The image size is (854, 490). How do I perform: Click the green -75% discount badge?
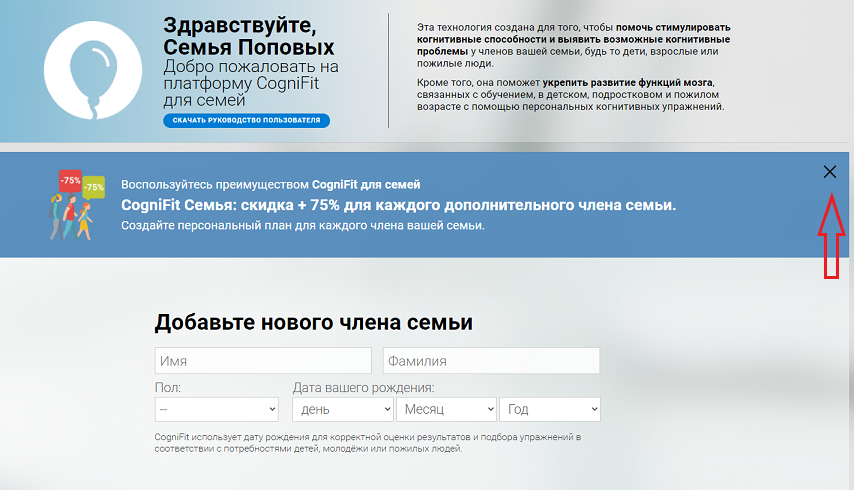(x=94, y=186)
